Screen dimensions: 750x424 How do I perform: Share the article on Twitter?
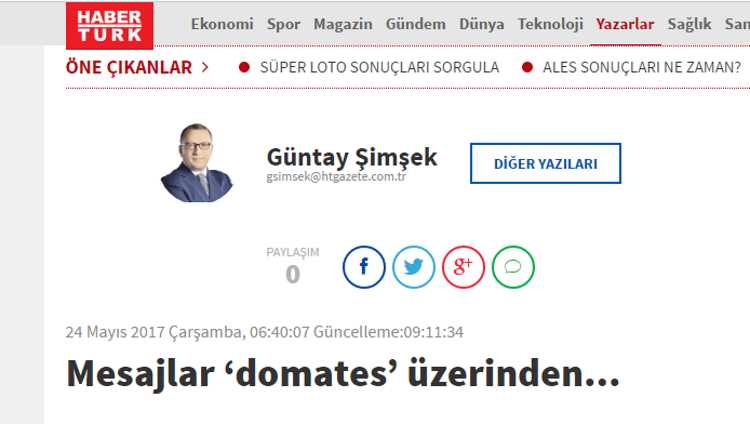[x=414, y=267]
